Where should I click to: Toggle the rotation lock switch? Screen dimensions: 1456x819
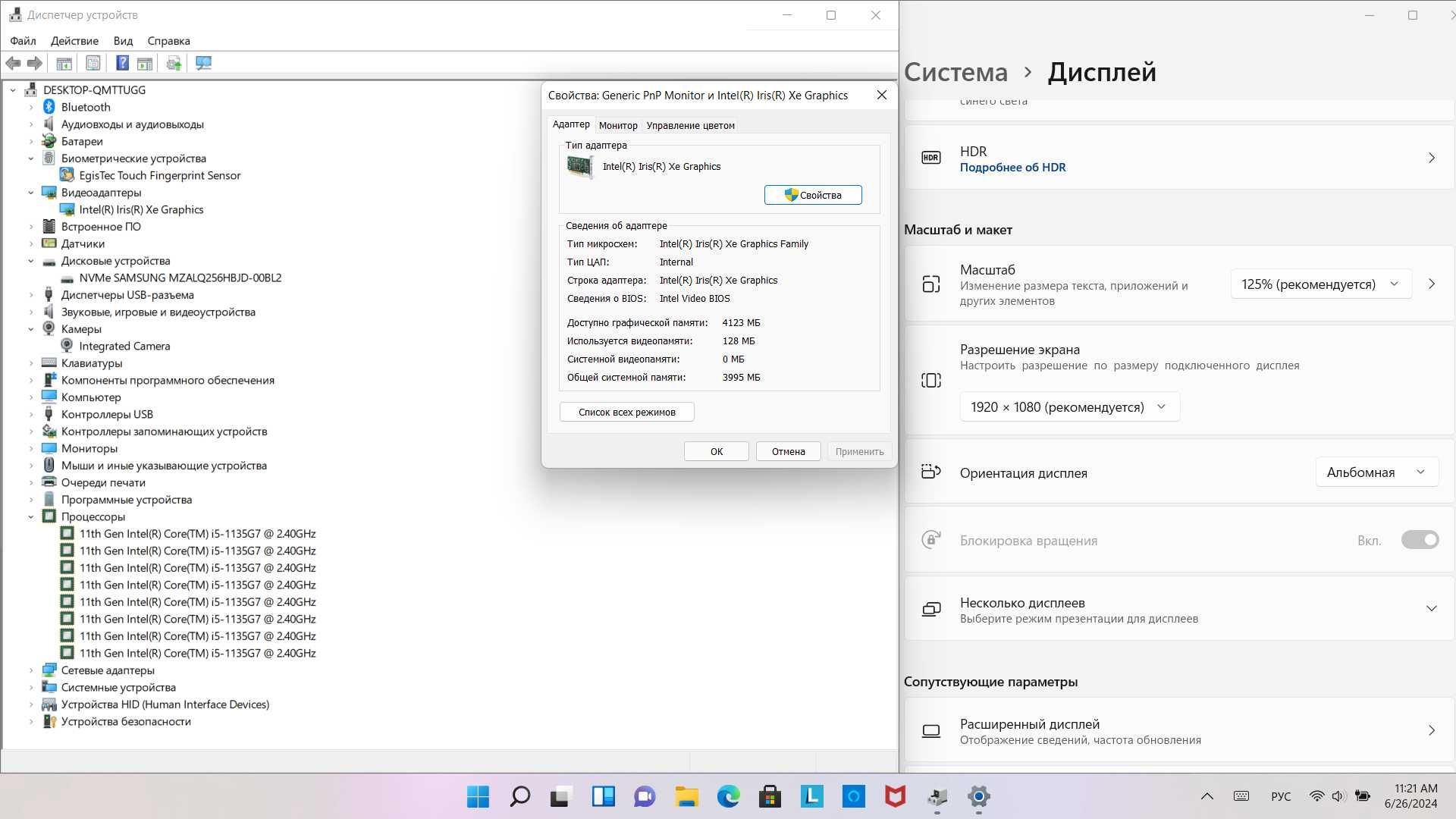pos(1420,540)
